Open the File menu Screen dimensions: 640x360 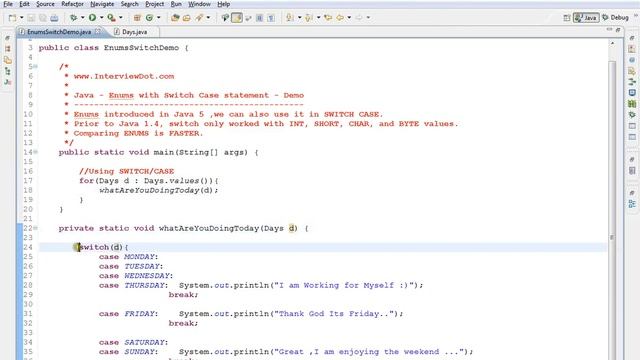(x=8, y=4)
